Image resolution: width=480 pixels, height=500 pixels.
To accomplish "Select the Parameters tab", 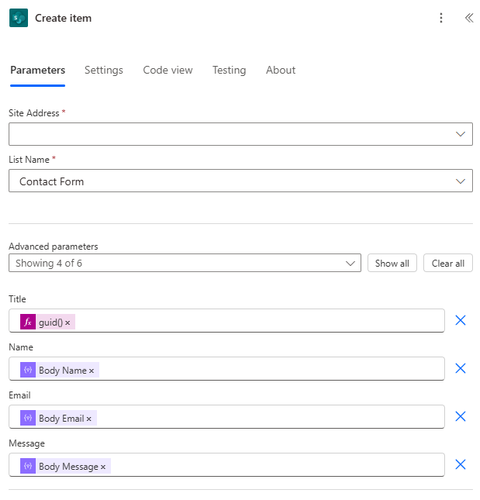I will [x=38, y=70].
